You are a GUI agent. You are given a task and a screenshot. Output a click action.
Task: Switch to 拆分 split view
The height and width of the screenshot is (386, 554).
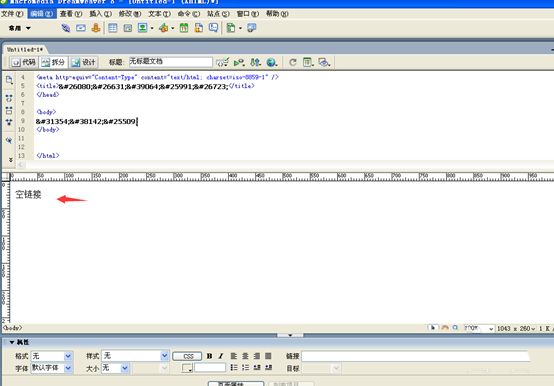53,63
